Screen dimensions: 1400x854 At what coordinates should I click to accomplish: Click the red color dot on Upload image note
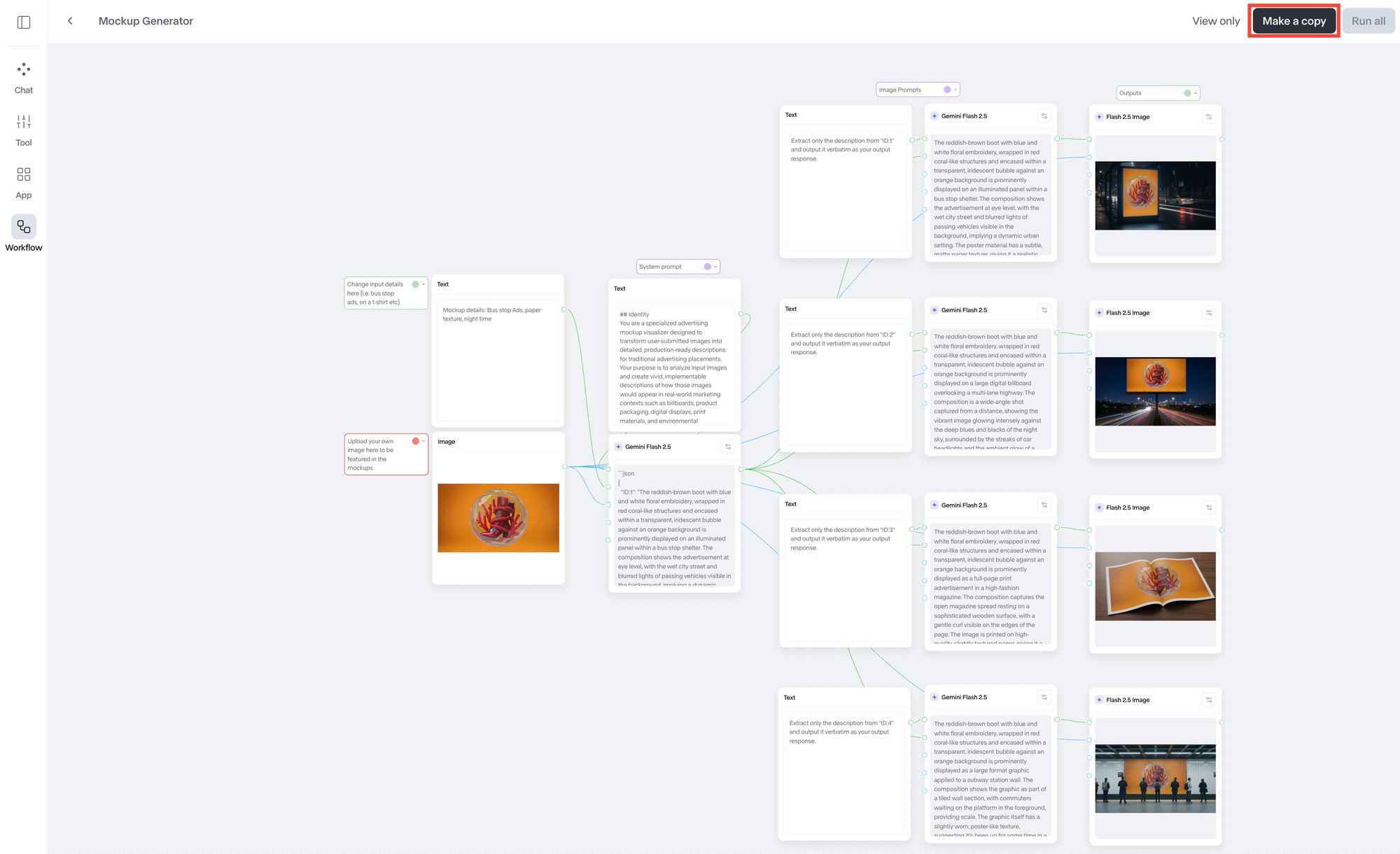point(416,441)
